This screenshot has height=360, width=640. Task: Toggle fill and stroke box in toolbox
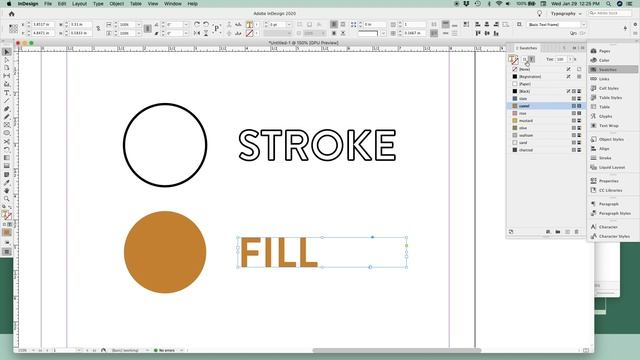[7, 215]
